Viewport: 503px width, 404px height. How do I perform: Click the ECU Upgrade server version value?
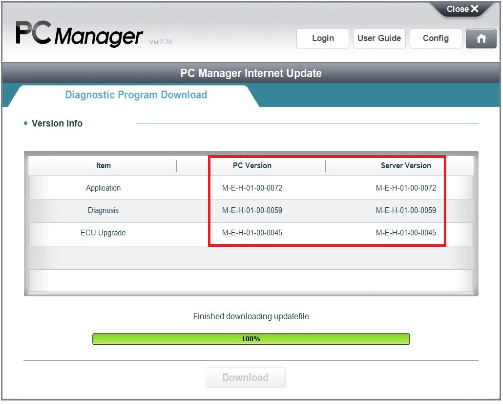(x=406, y=233)
